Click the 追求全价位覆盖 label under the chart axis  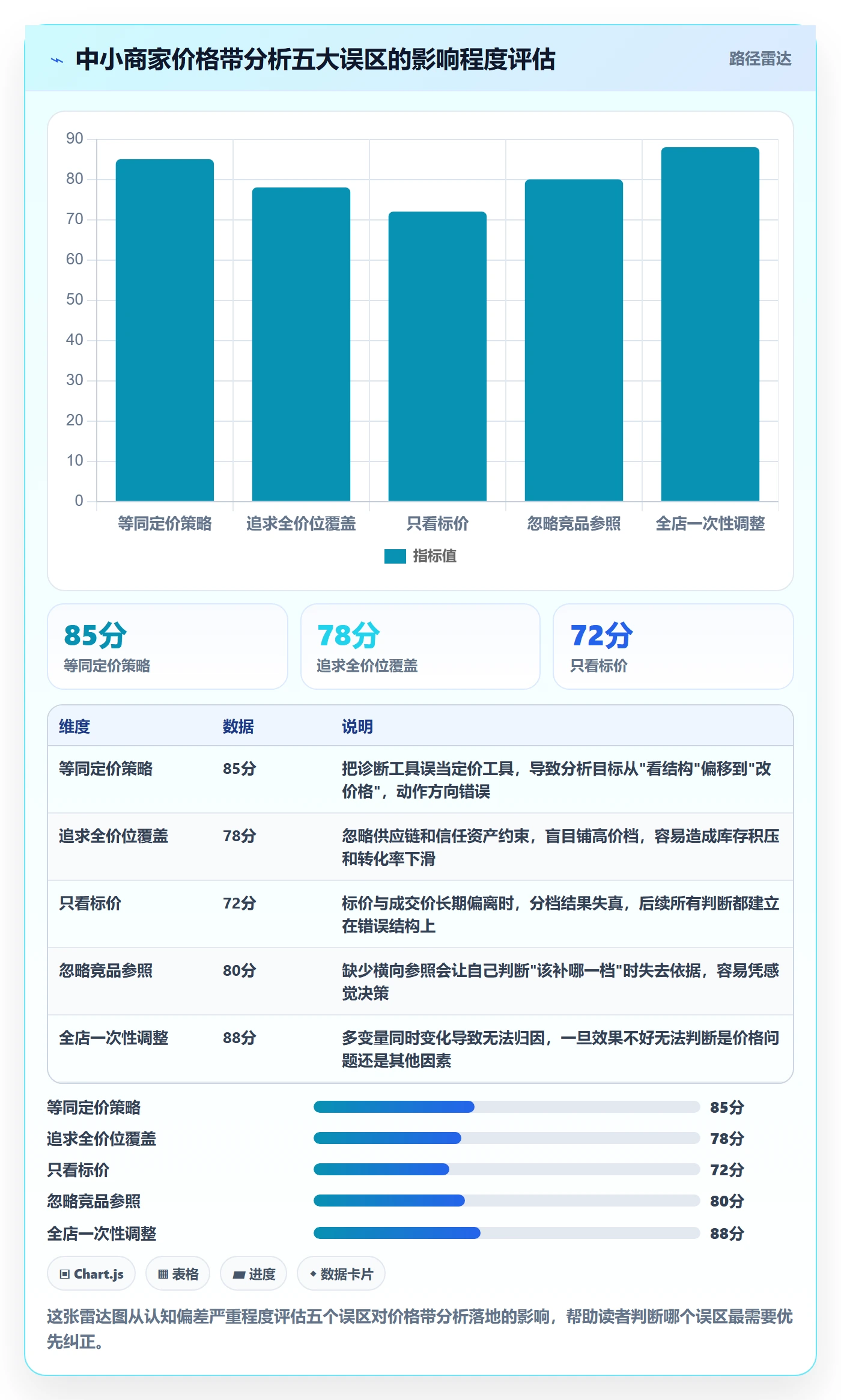click(301, 523)
